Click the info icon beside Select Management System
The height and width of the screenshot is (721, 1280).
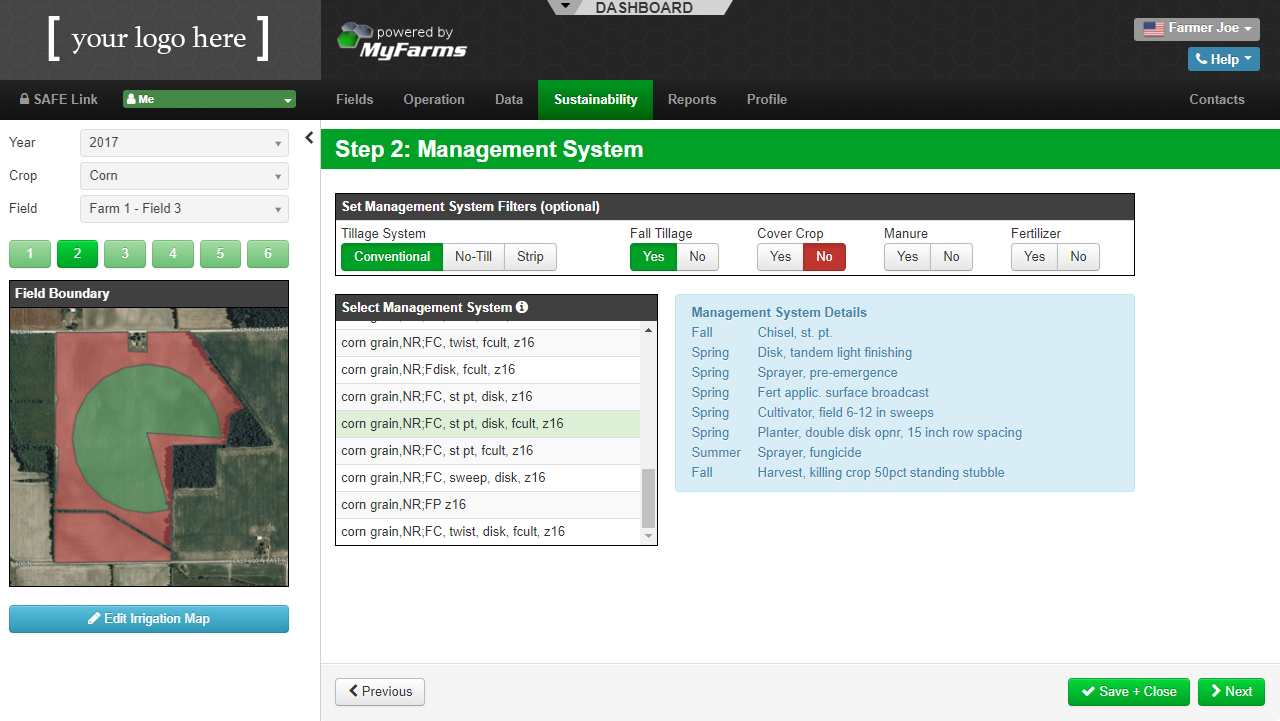522,308
